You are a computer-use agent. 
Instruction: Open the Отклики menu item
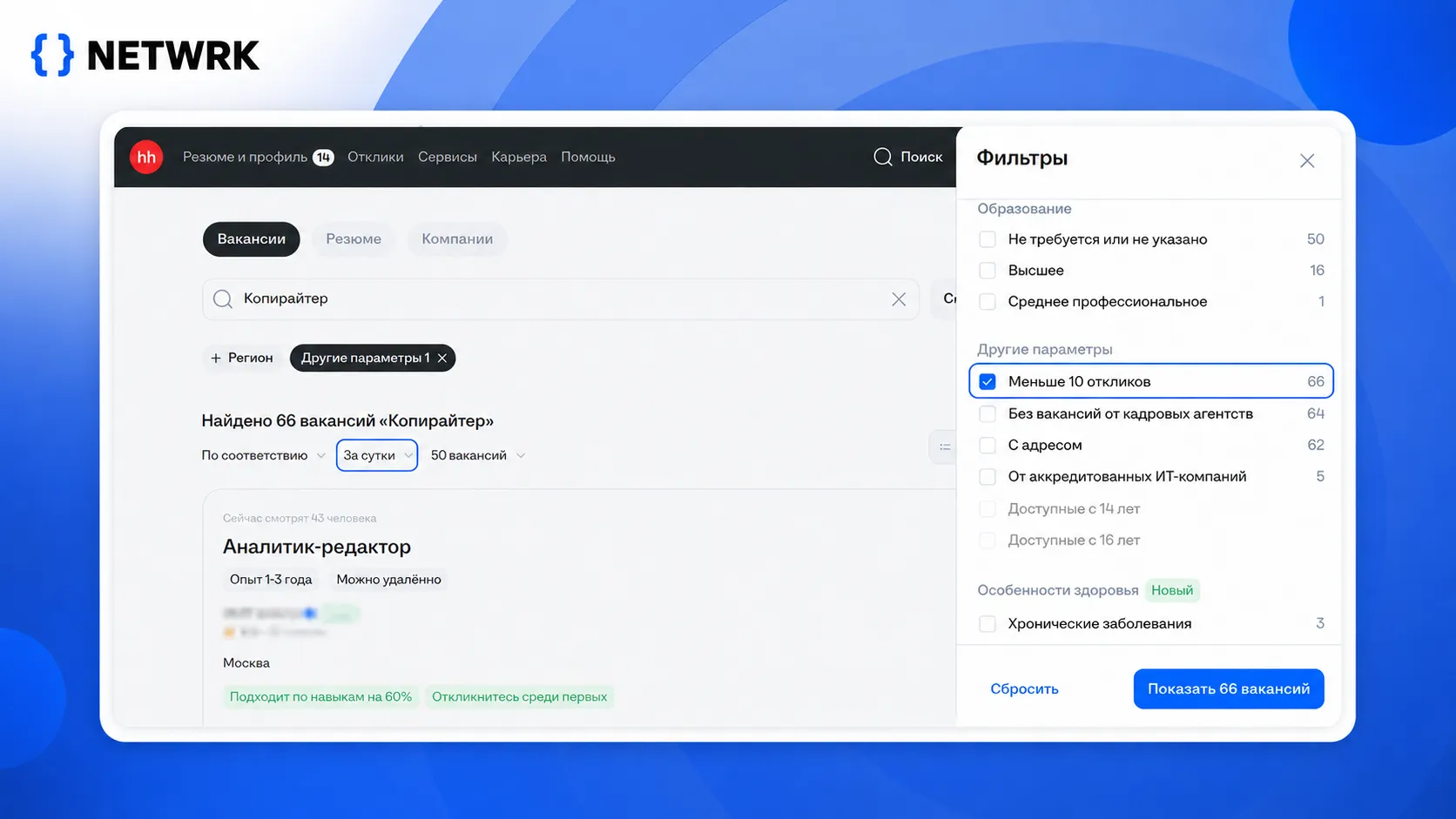point(375,158)
